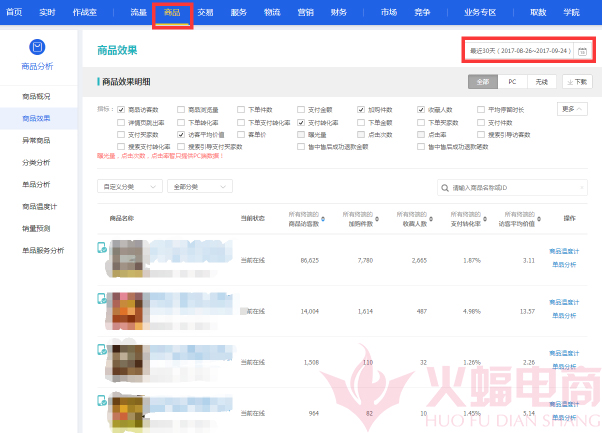Open the 自定义分类 dropdown
The image size is (602, 433).
tap(128, 186)
